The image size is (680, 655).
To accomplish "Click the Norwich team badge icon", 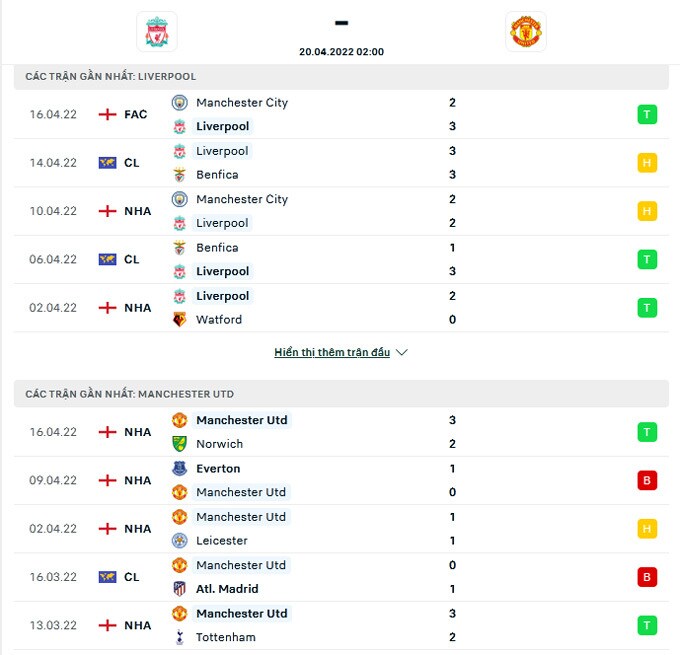I will pos(179,444).
